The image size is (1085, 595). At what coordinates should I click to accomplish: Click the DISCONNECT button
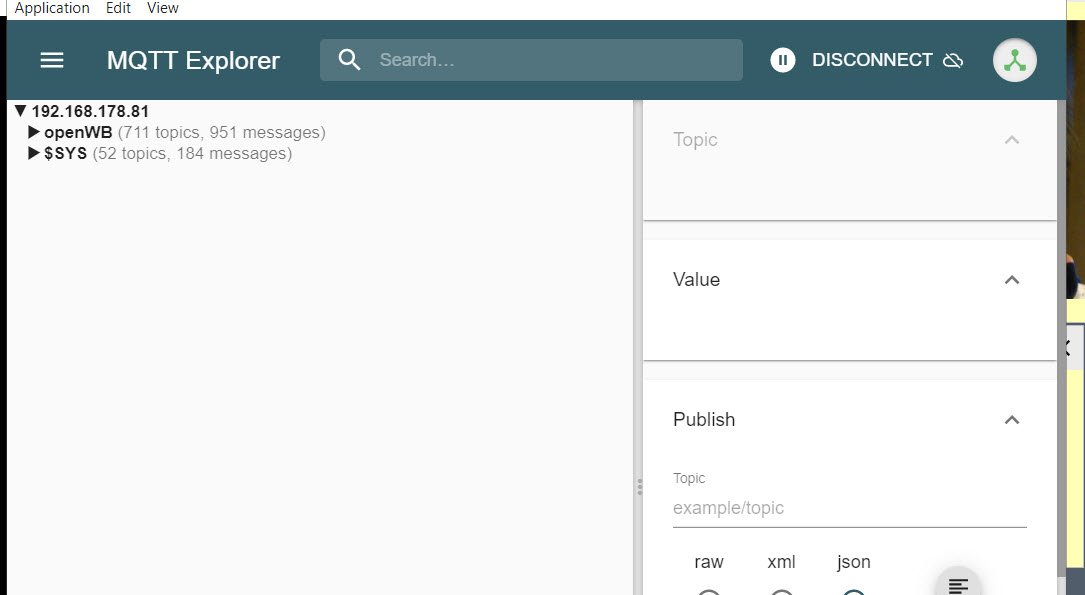(x=871, y=60)
